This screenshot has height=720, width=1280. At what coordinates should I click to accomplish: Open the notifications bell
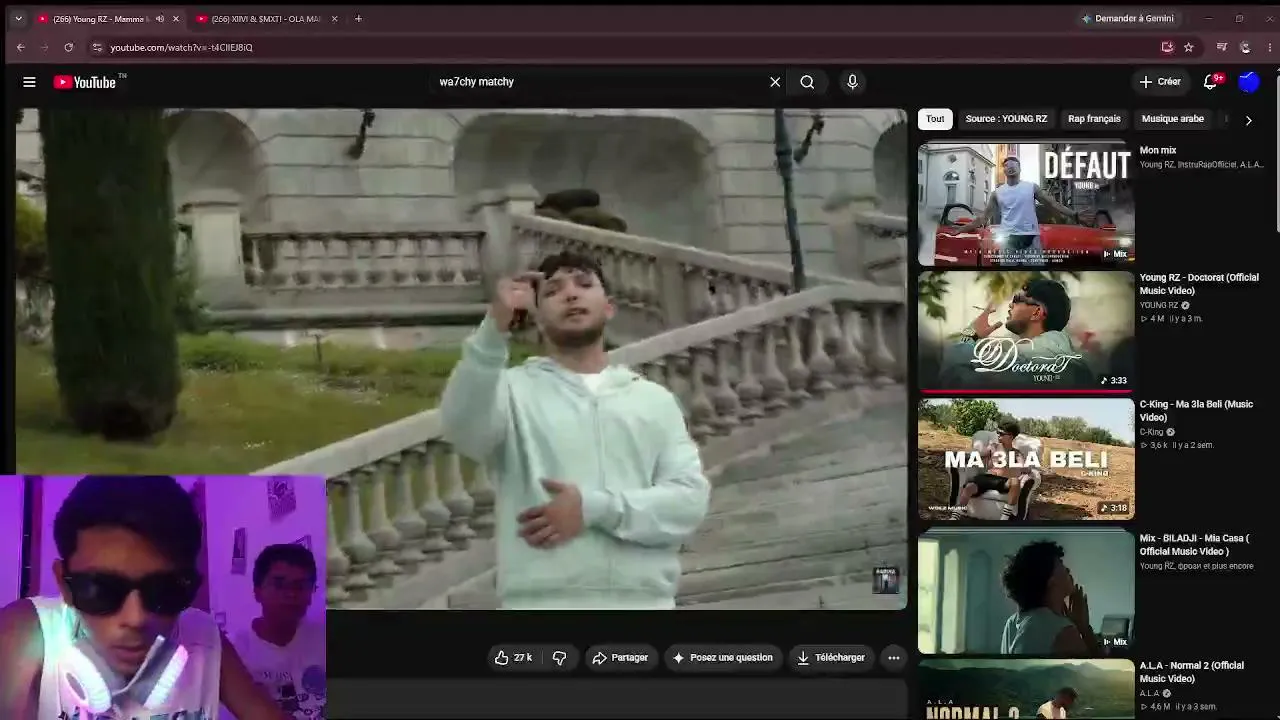click(1210, 82)
